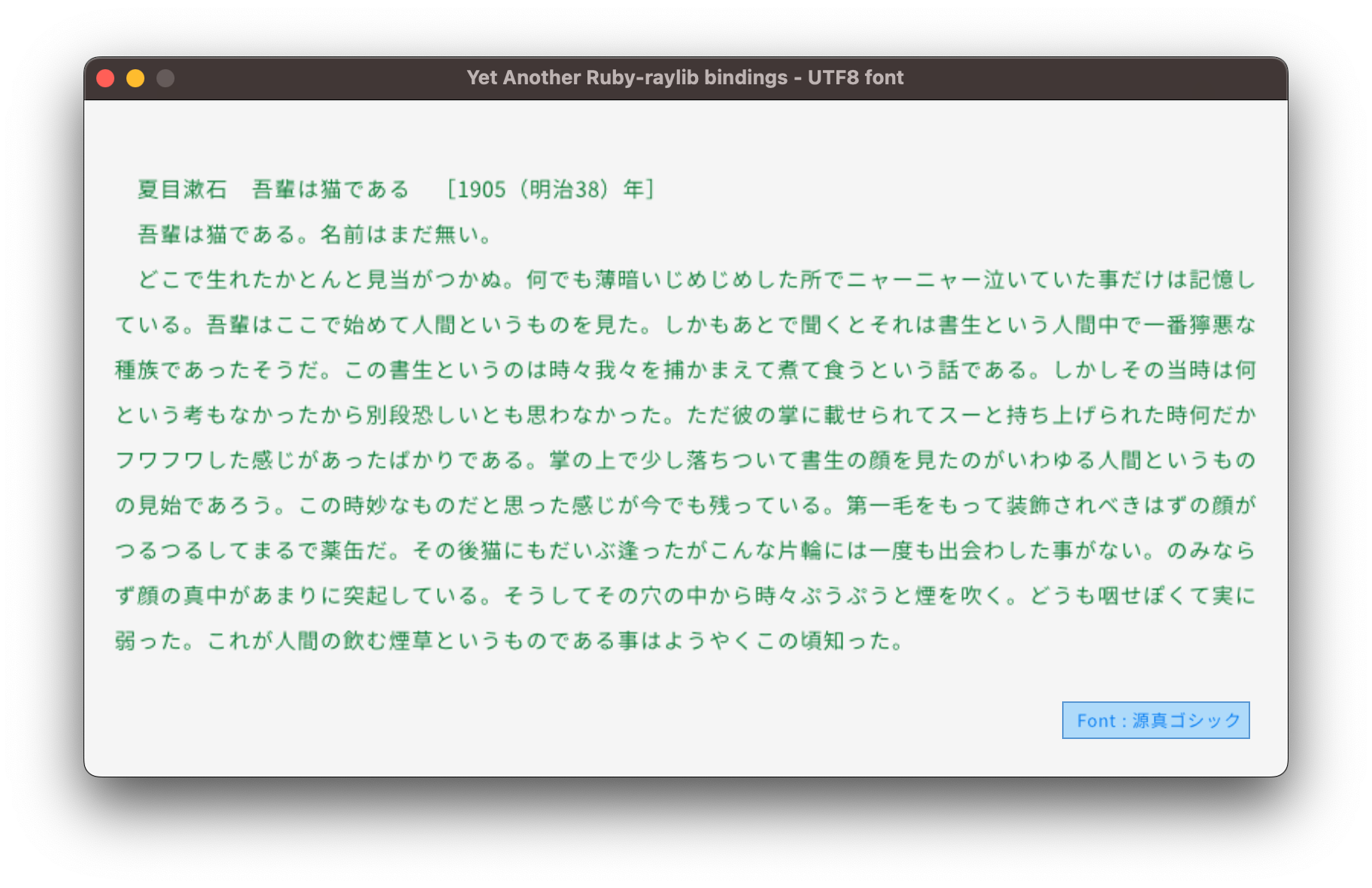This screenshot has height=888, width=1372.
Task: Click the window title 'Yet Another Ruby-raylib bindings'
Action: coord(627,78)
